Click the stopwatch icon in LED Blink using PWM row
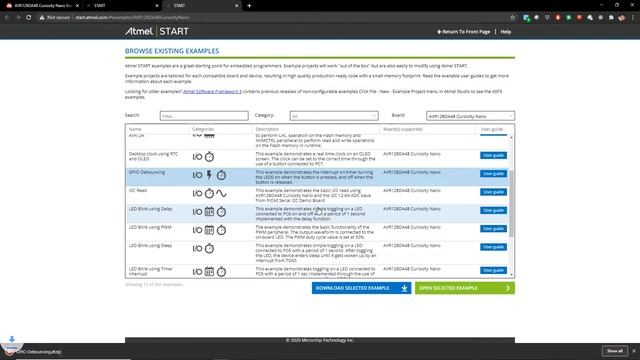Screen dimensions: 640x360 click(221, 230)
